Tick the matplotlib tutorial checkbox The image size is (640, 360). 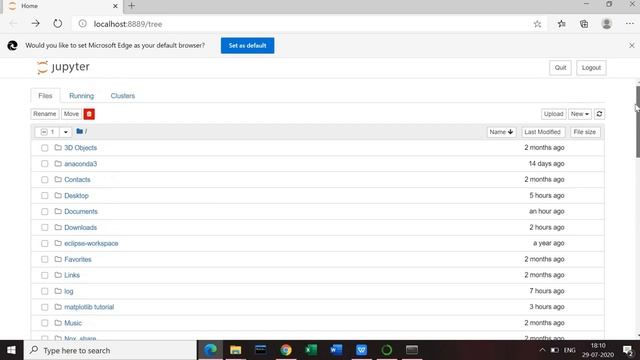click(x=44, y=307)
